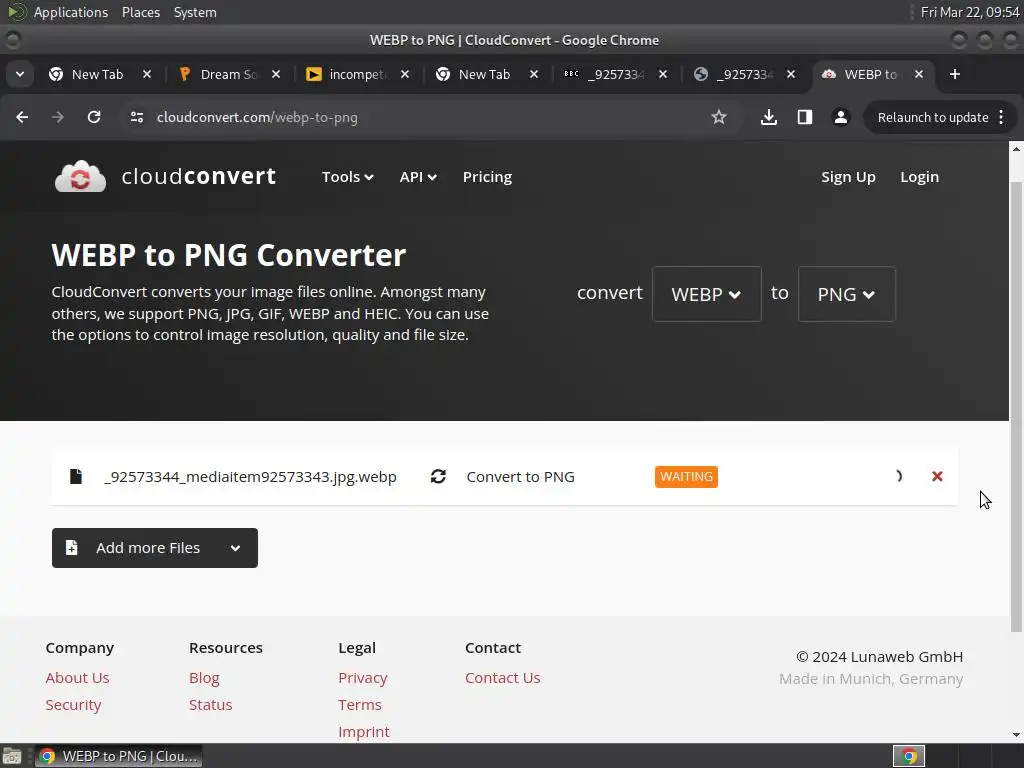Click Sign Up link
This screenshot has width=1024, height=768.
pos(848,177)
